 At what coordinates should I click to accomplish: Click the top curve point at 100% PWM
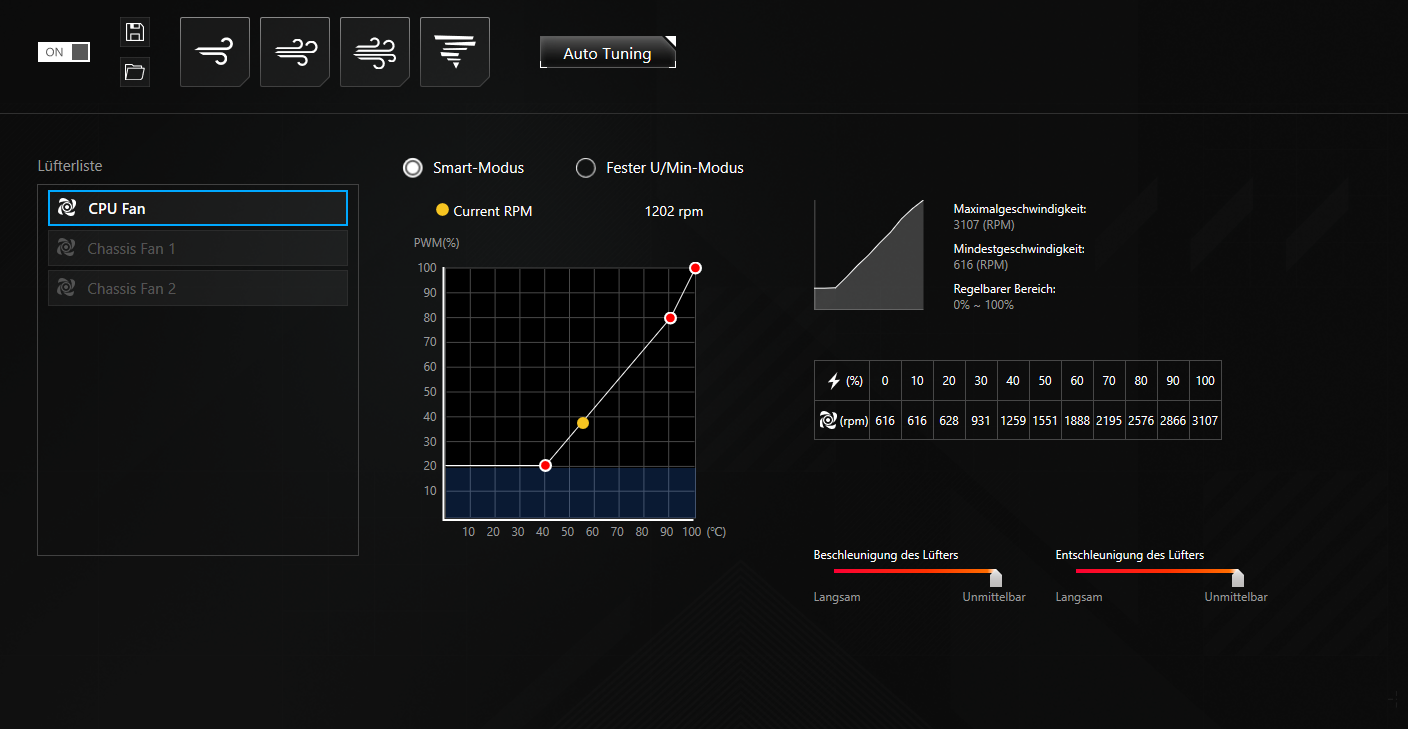click(695, 268)
